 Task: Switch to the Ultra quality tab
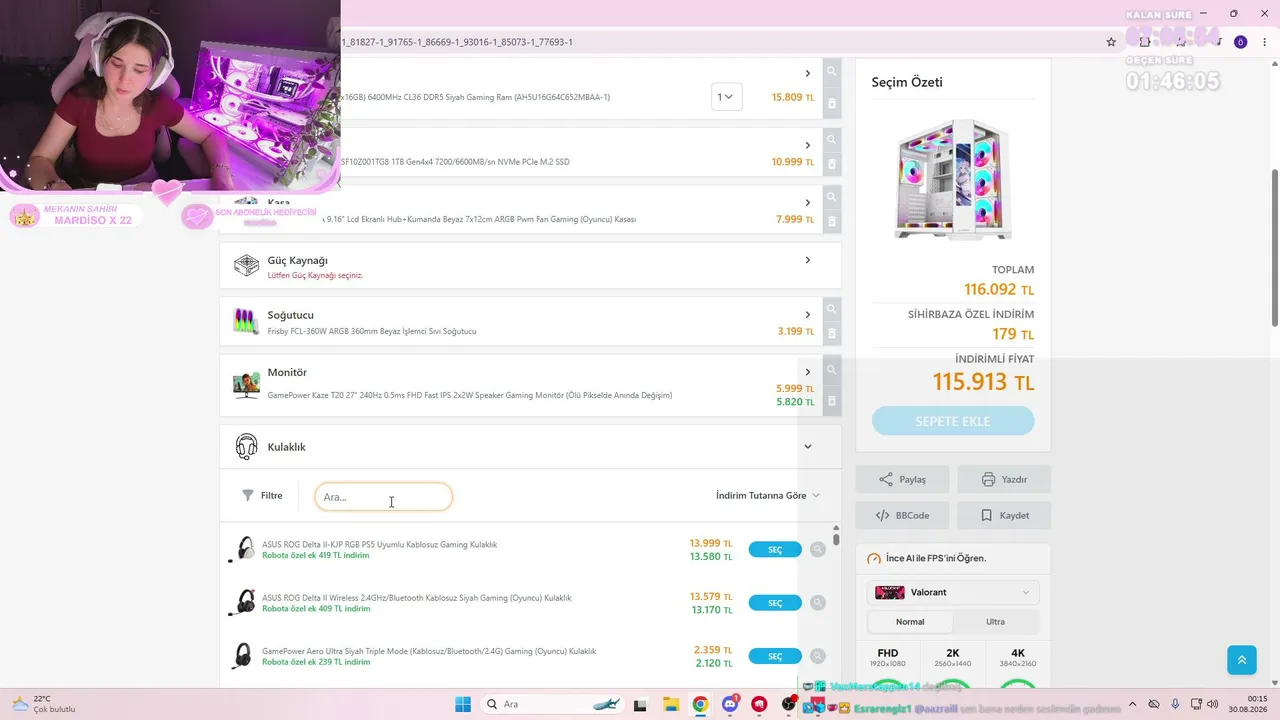coord(995,621)
